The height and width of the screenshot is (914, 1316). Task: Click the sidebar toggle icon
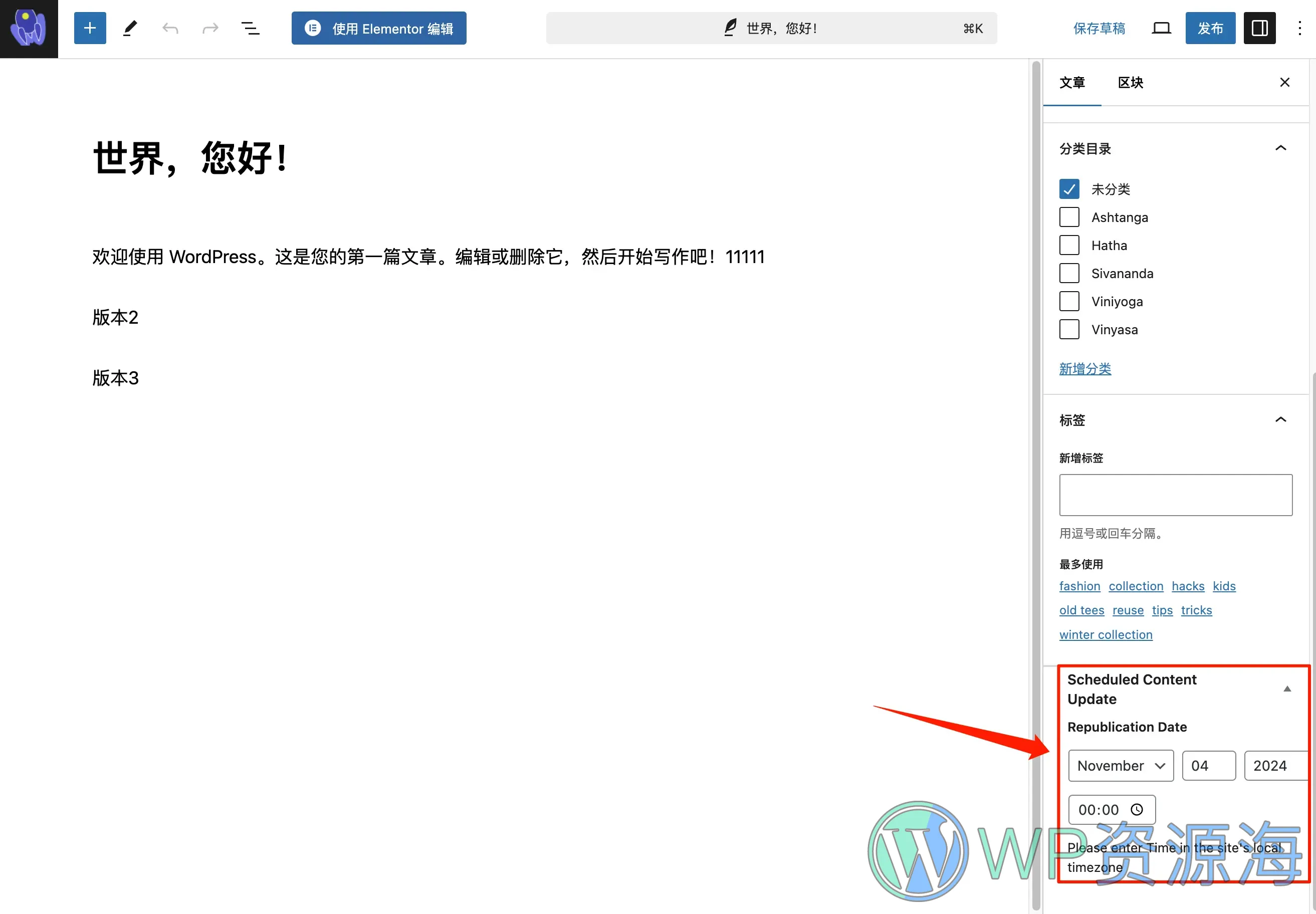tap(1261, 28)
